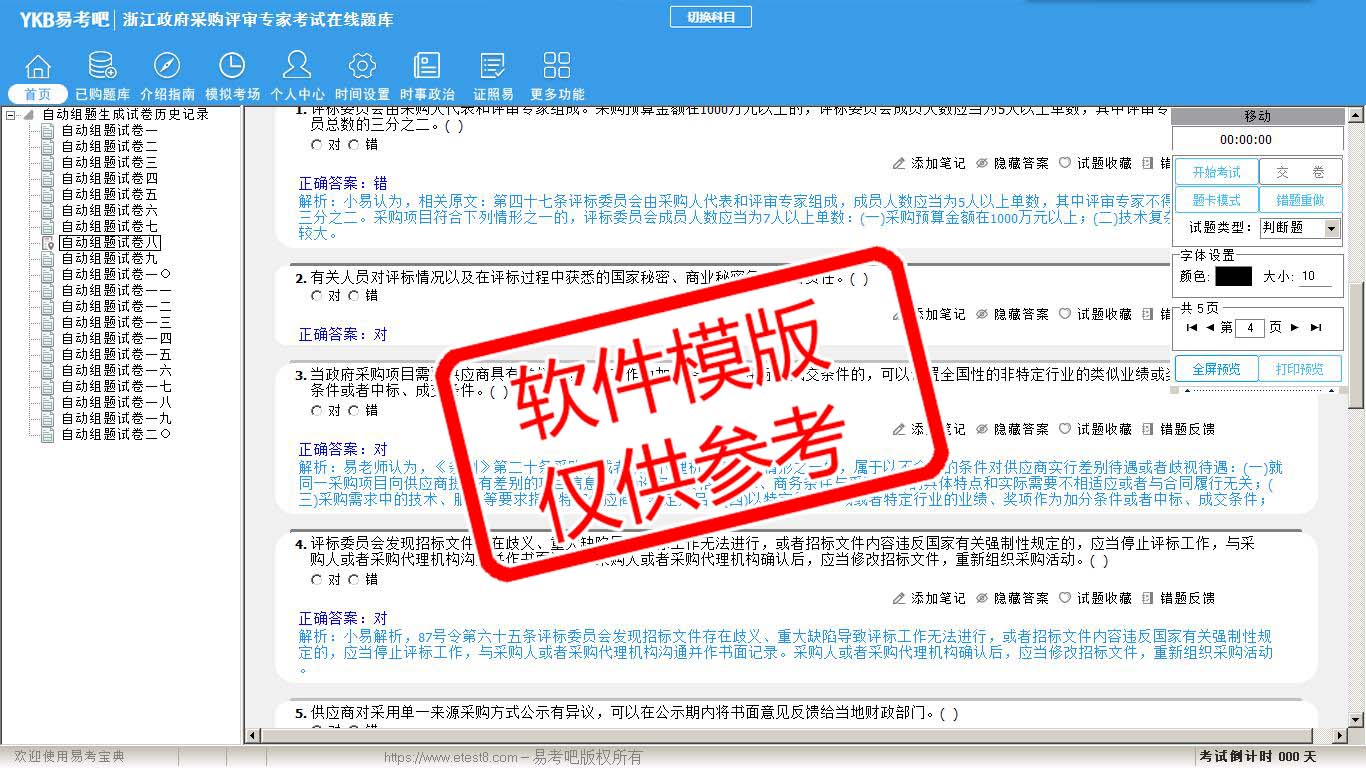Click the 开始考试 button
Screen dimensions: 1366x768
(x=1215, y=172)
